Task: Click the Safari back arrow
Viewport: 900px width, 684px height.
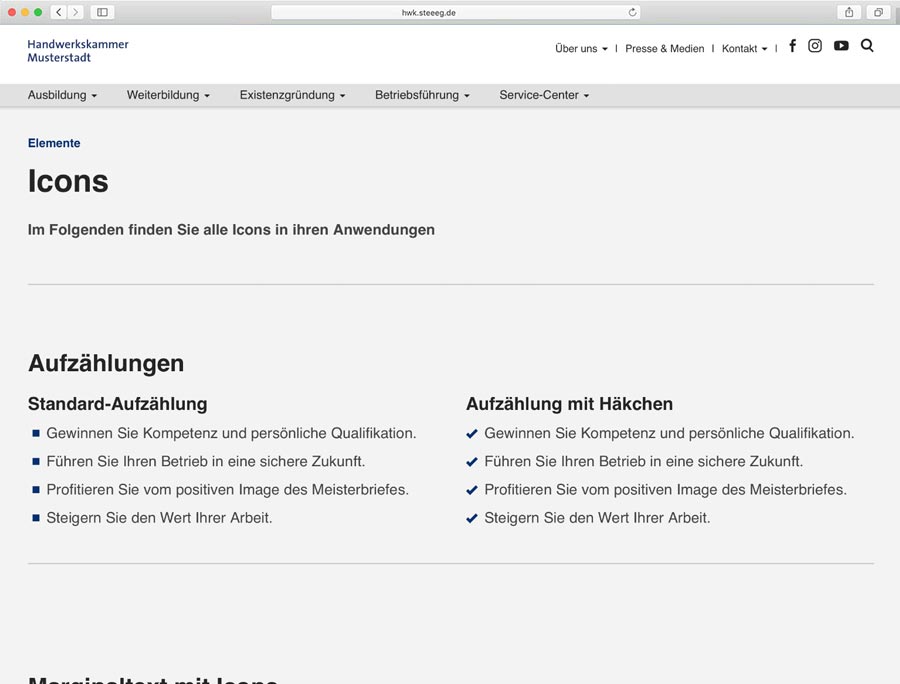Action: pyautogui.click(x=59, y=12)
